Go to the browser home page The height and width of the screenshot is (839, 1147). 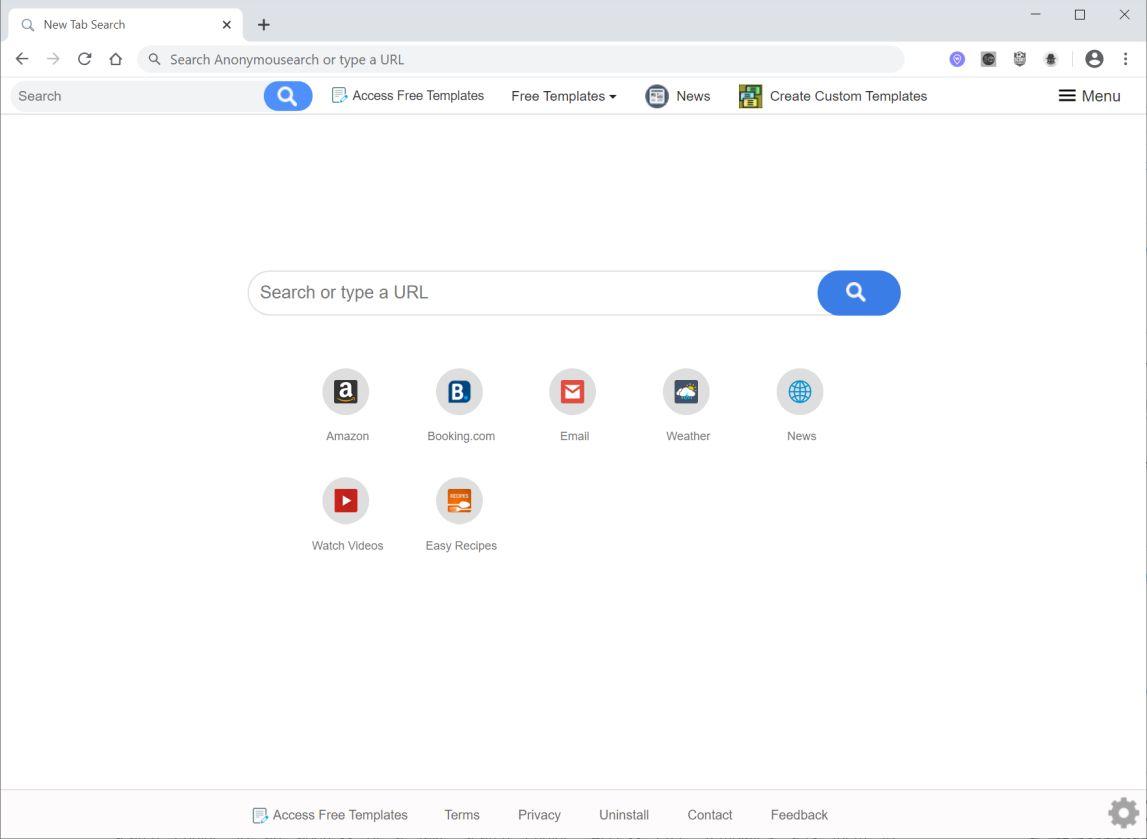tap(116, 59)
